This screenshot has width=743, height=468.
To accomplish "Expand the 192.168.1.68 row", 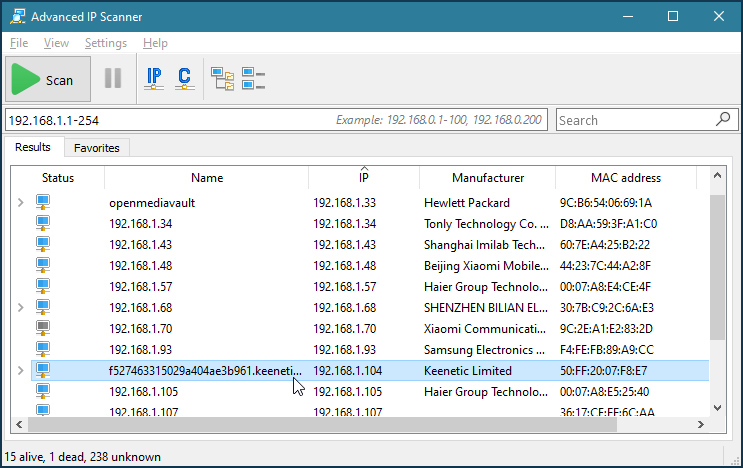I will pos(20,307).
